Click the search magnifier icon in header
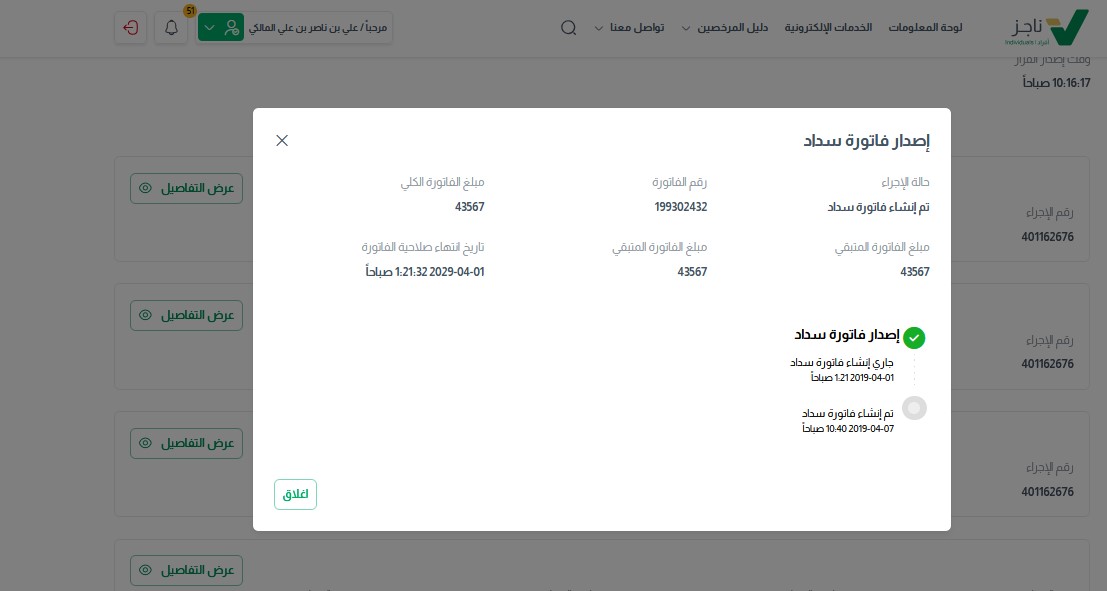The width and height of the screenshot is (1107, 591). pos(568,28)
